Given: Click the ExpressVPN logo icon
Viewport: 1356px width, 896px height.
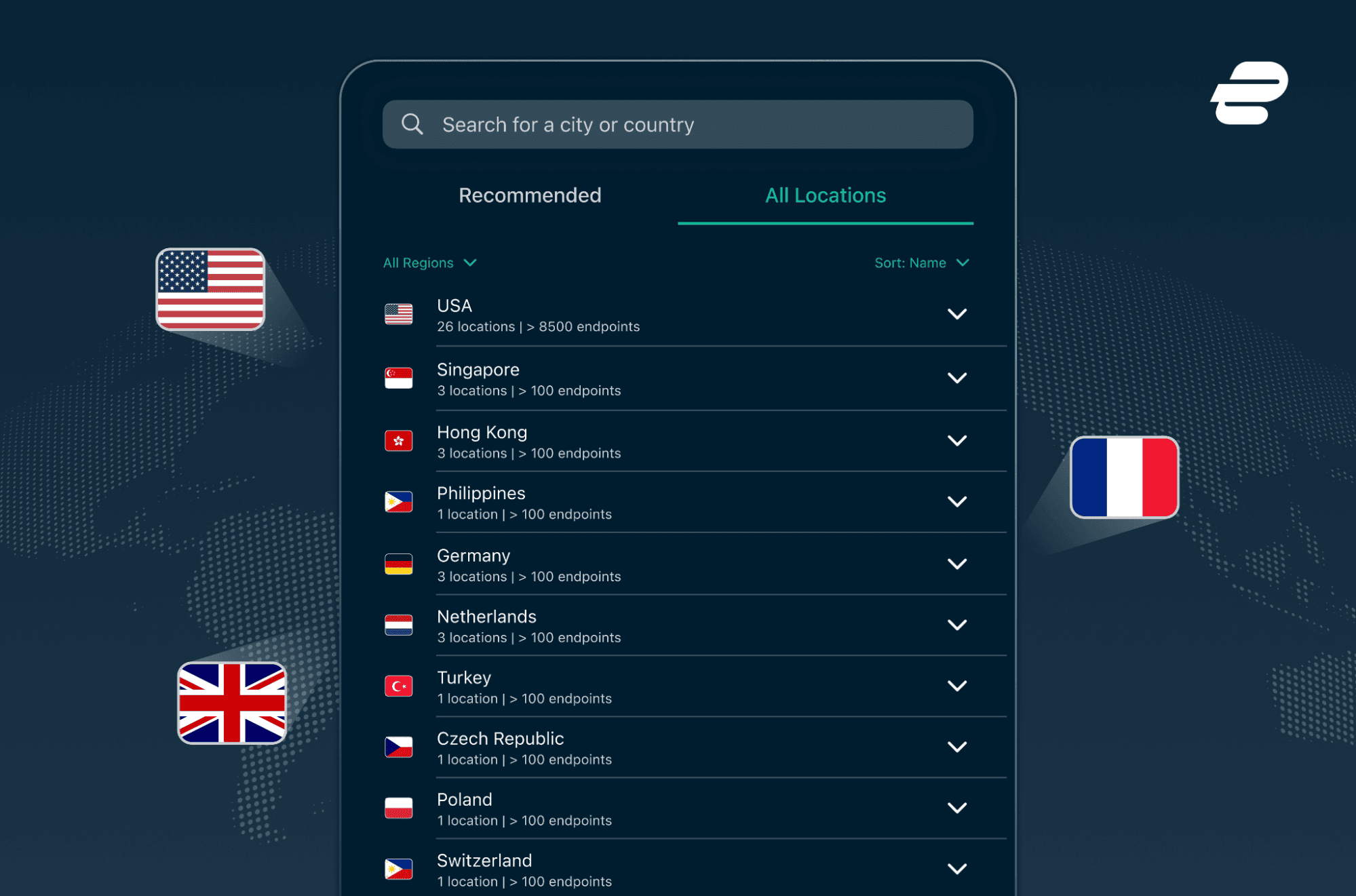Looking at the screenshot, I should pos(1249,93).
